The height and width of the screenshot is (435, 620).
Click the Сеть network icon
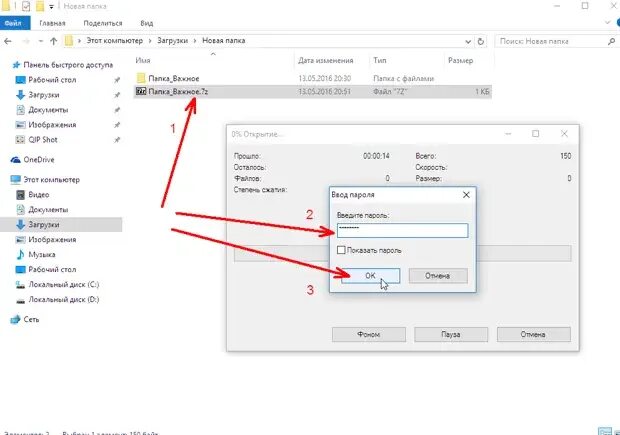15,319
